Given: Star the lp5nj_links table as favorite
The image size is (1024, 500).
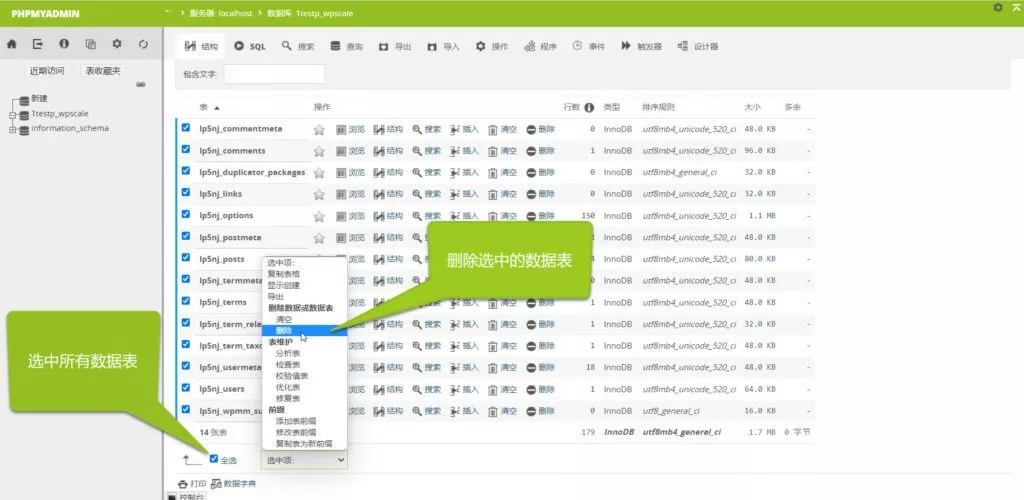Looking at the screenshot, I should pos(319,195).
